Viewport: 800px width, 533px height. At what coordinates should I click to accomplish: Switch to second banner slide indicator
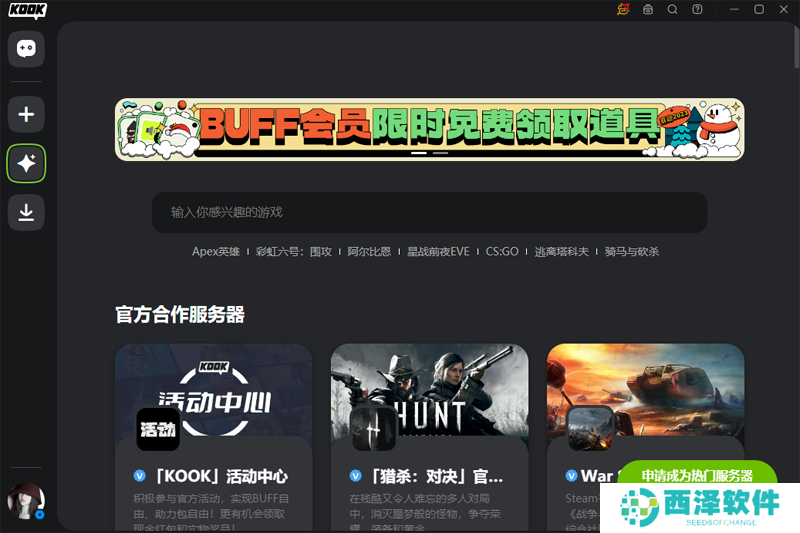pyautogui.click(x=440, y=154)
